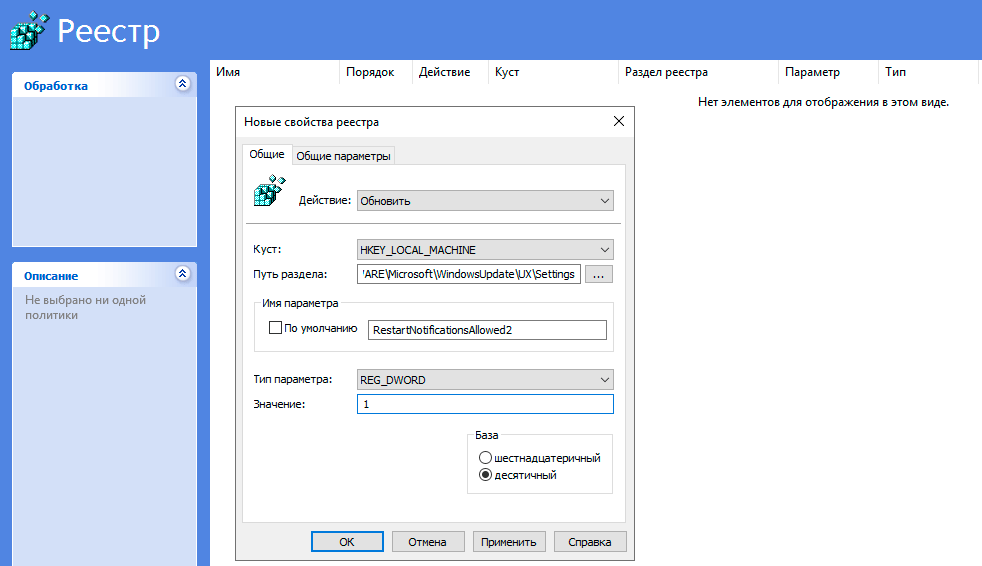Open the Куст dropdown HKEY_LOCAL_MACHINE
982x566 pixels.
(485, 250)
